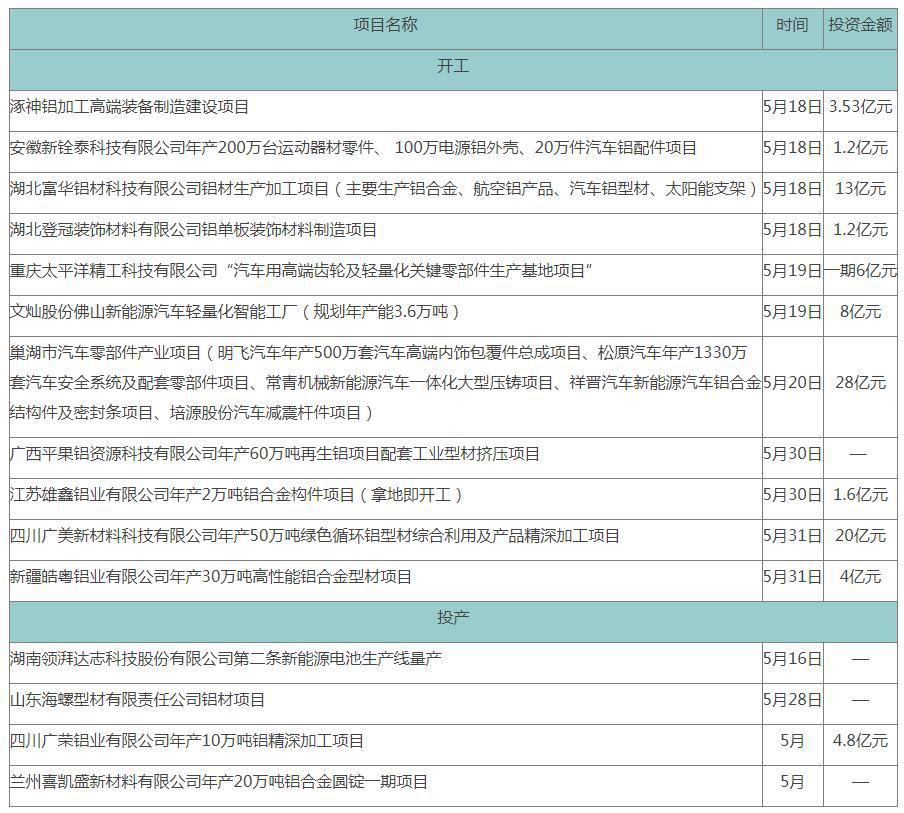The image size is (904, 813).
Task: Select the 投产 section header row
Action: (x=453, y=622)
